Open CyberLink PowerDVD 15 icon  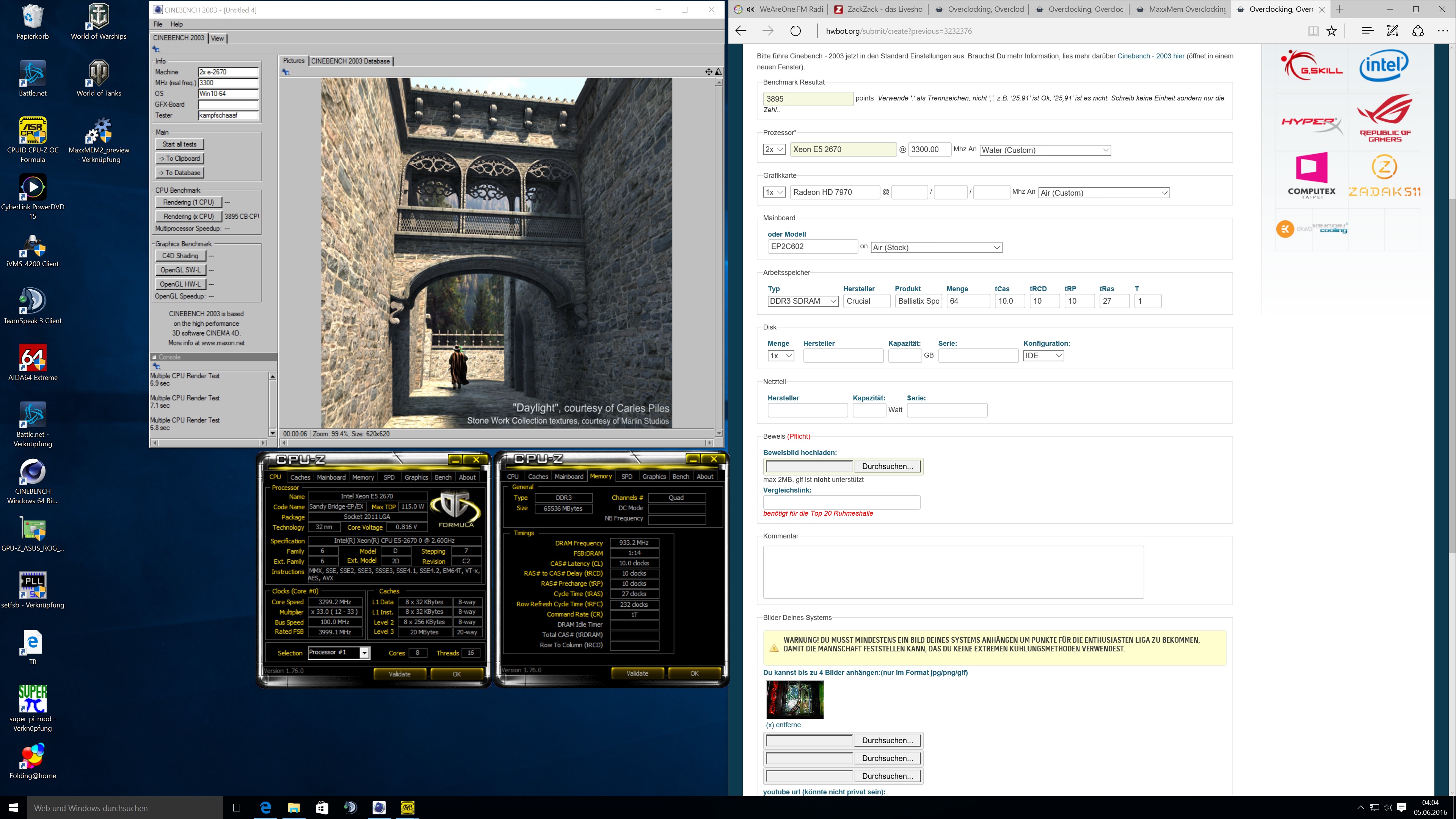[x=33, y=197]
